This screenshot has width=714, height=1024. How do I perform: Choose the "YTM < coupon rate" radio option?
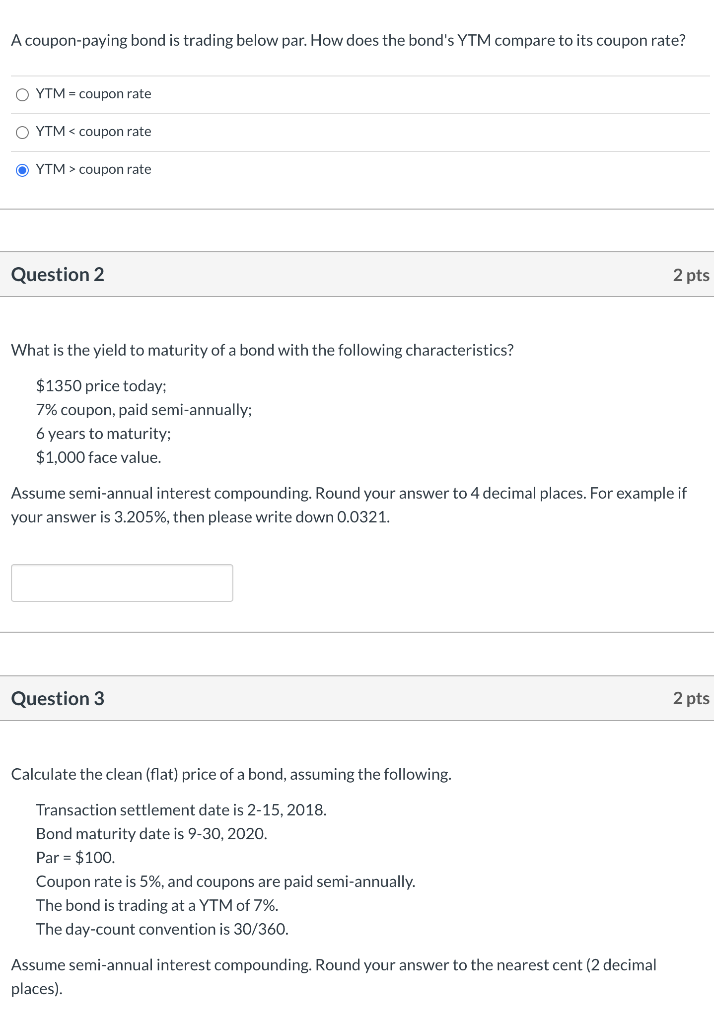point(22,132)
